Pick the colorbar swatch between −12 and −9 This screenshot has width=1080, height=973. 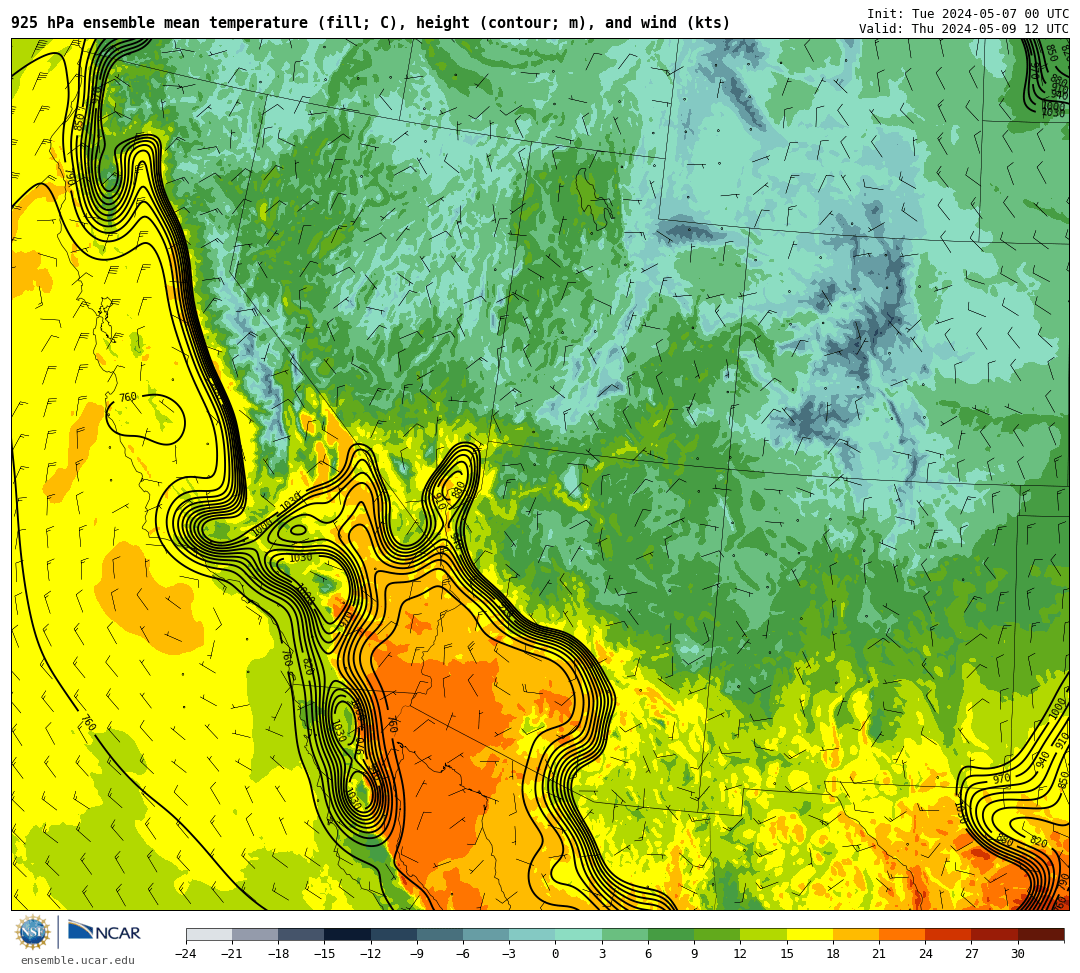pyautogui.click(x=393, y=934)
